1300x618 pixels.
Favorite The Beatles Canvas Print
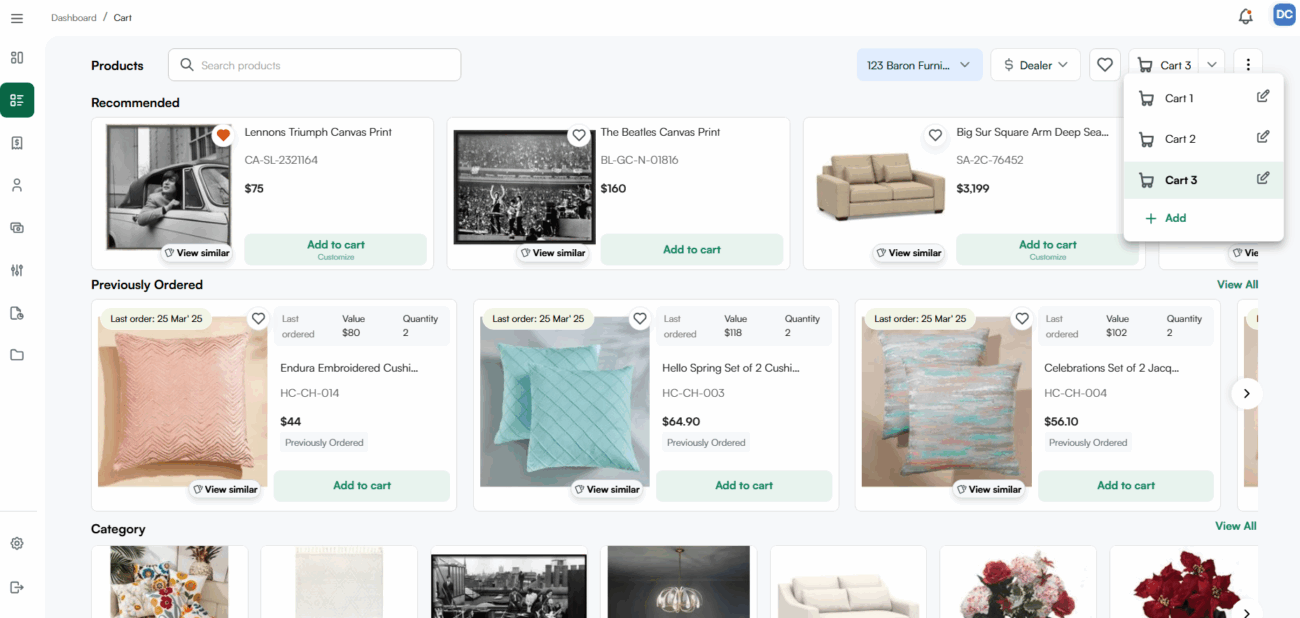pos(579,135)
